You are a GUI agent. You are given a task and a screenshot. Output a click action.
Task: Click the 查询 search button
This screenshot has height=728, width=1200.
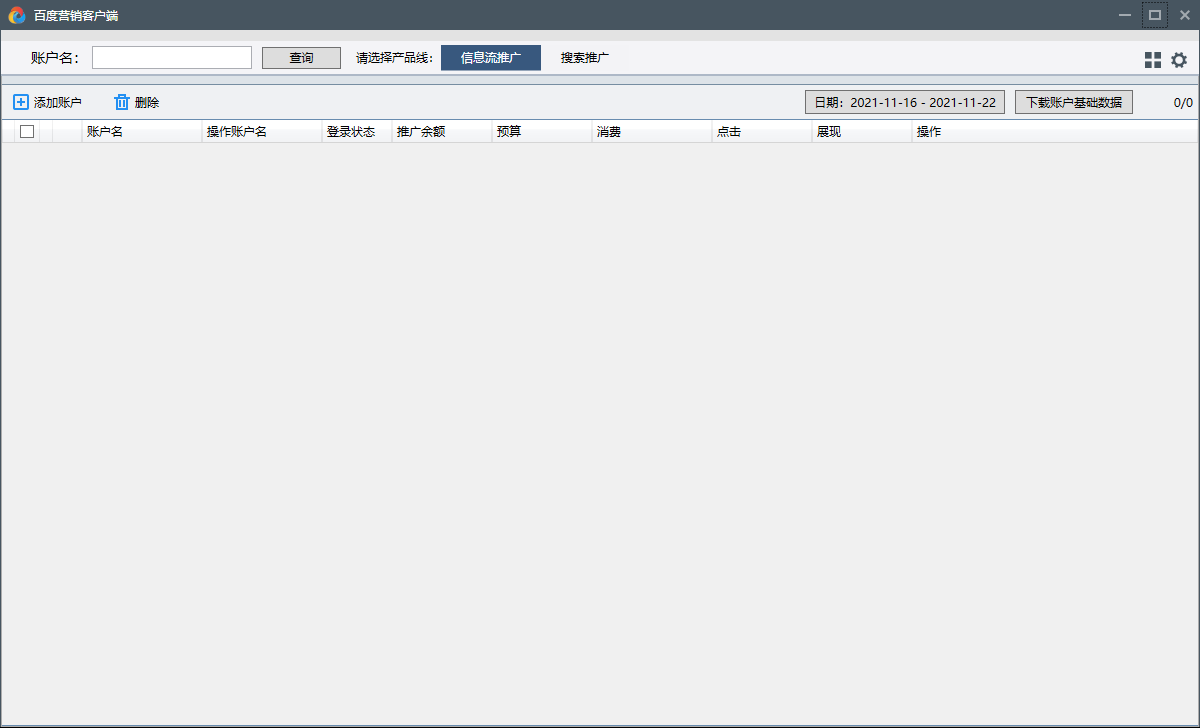[x=301, y=58]
